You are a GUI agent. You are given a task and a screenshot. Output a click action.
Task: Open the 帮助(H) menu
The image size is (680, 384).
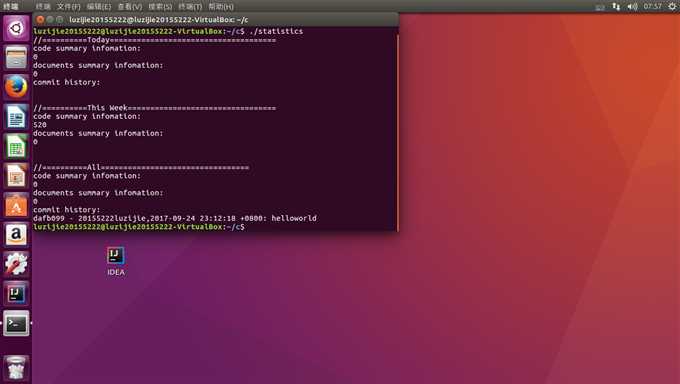click(x=221, y=7)
